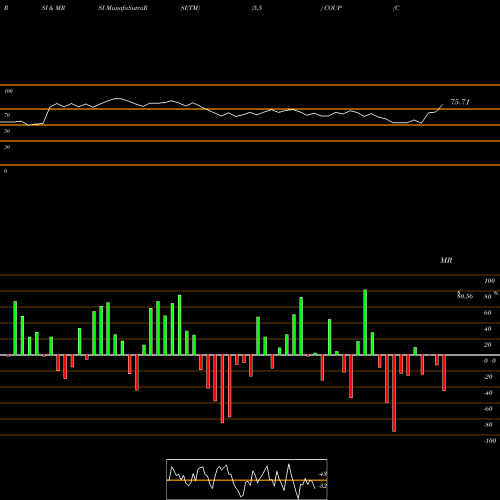Click the 'SI(TM)' header text
The image size is (500, 500).
point(190,8)
